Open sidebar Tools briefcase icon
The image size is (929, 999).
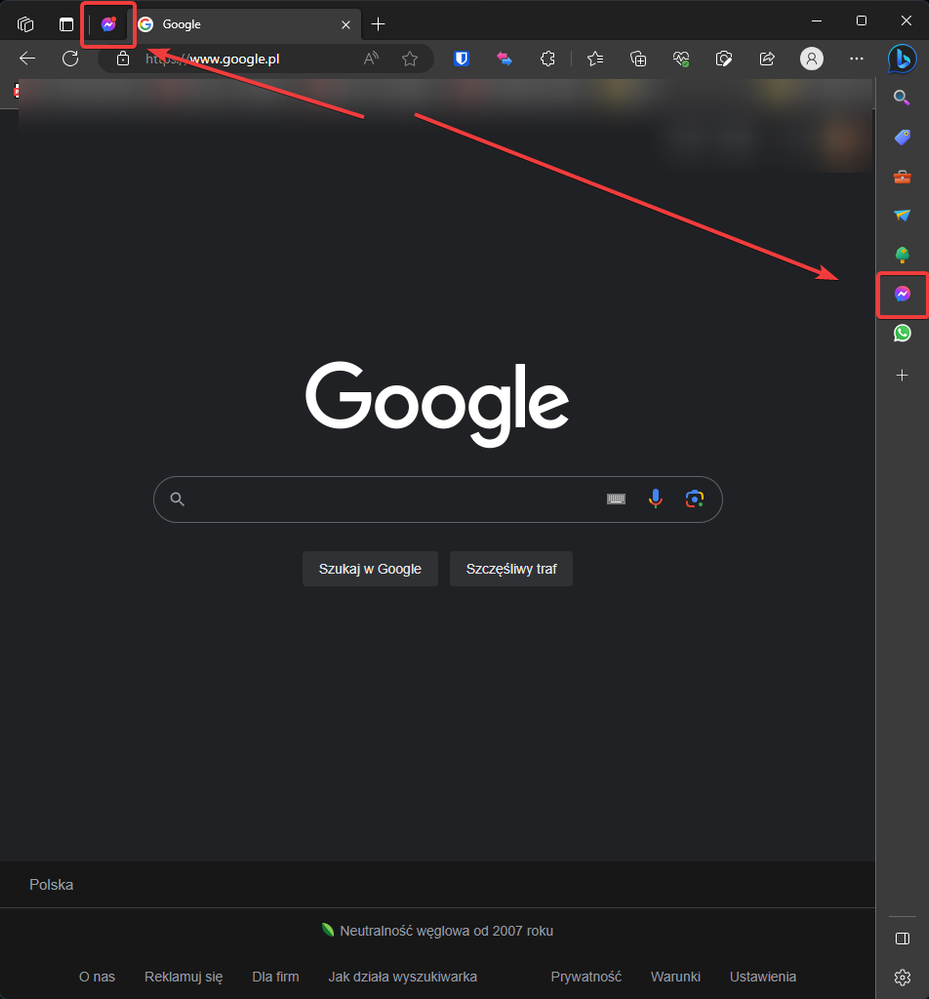pos(902,176)
